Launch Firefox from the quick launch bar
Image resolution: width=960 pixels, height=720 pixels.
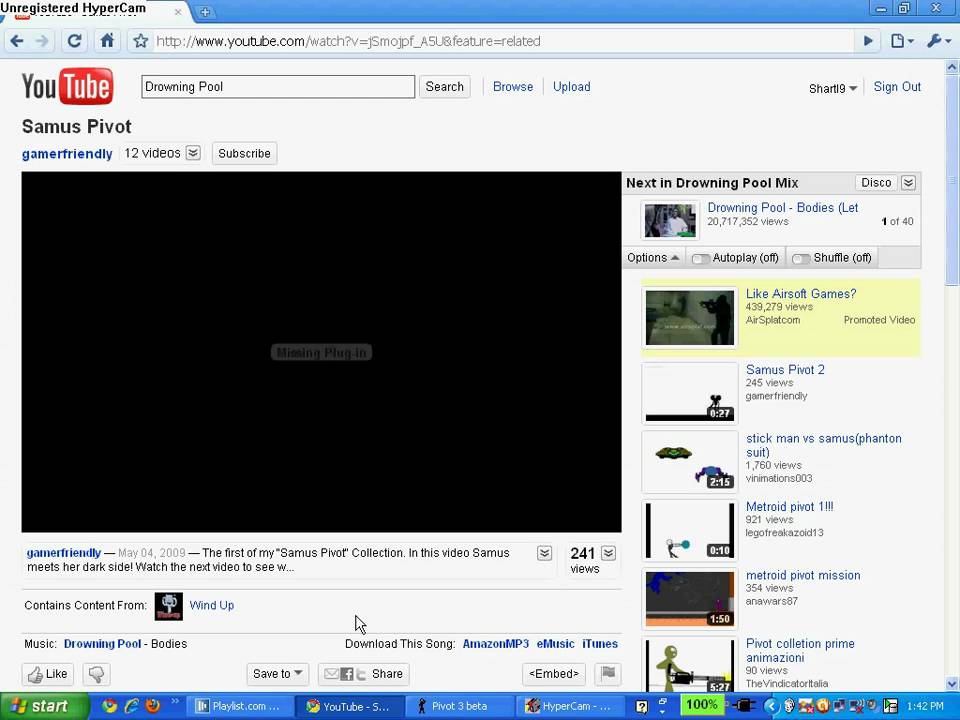152,706
